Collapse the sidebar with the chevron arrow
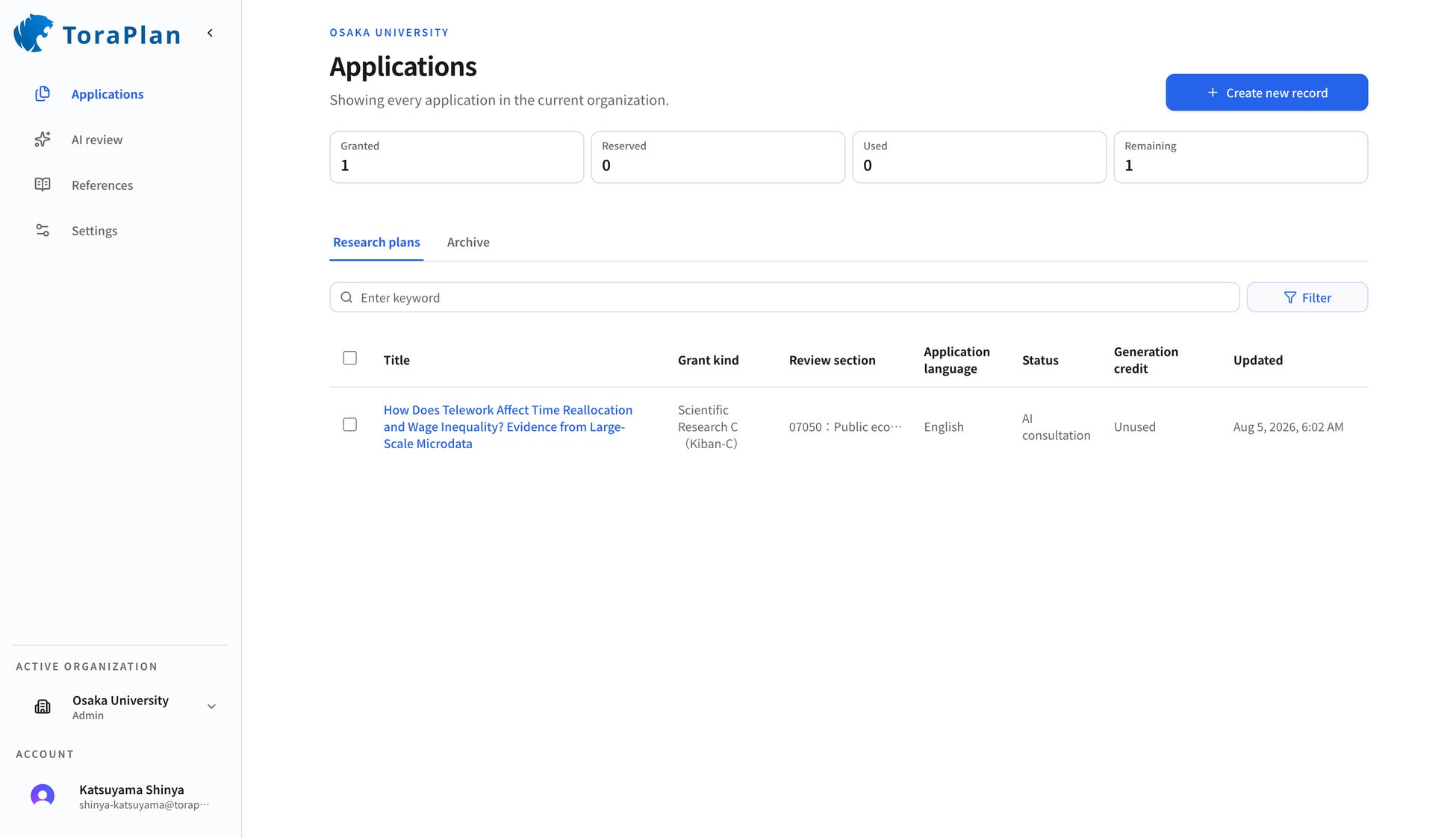 (x=211, y=33)
